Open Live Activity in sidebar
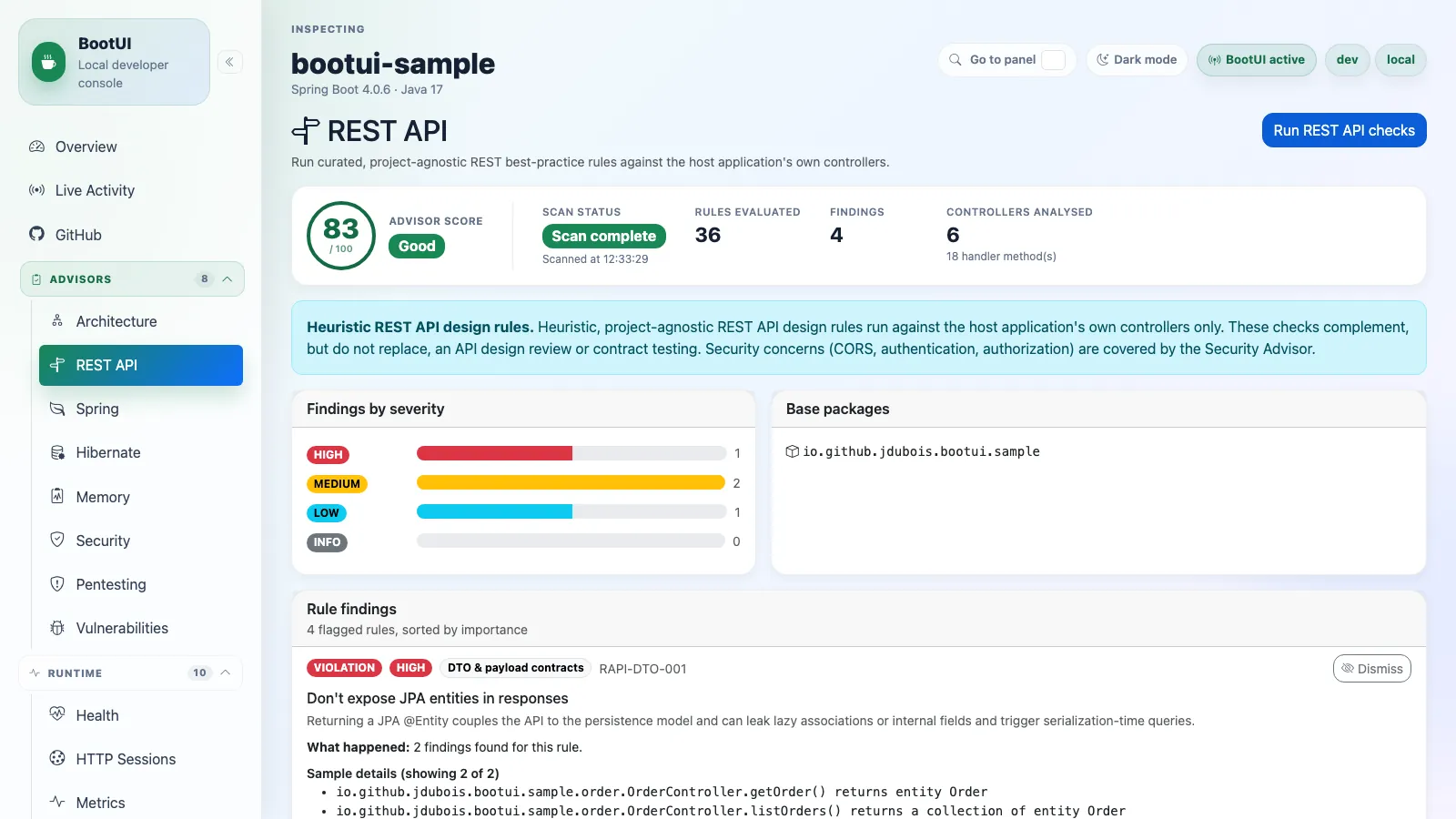Screen dimensions: 1456x819 click(132, 190)
